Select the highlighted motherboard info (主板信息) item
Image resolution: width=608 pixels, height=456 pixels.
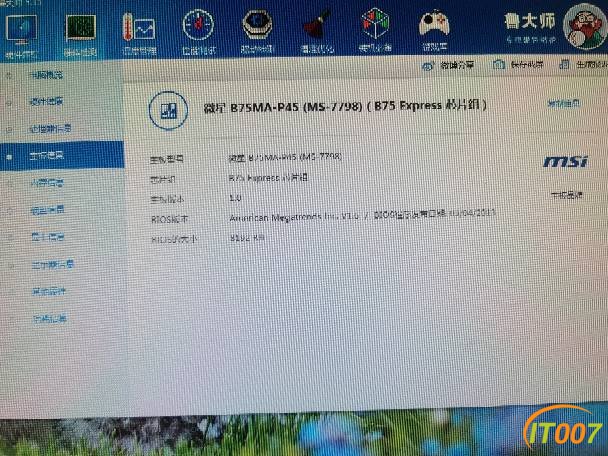pyautogui.click(x=62, y=155)
